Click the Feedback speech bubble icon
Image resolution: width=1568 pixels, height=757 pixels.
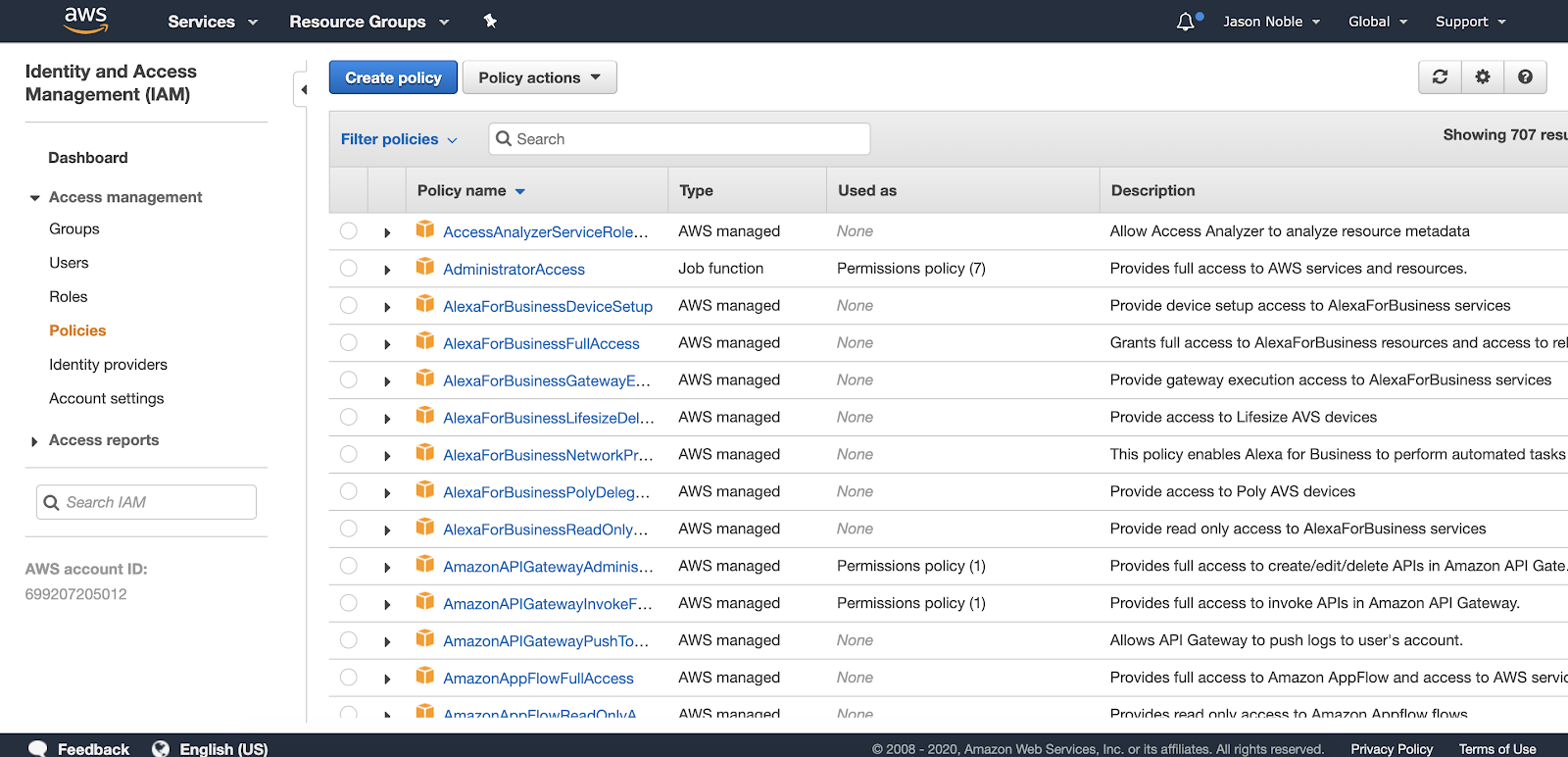click(x=38, y=748)
